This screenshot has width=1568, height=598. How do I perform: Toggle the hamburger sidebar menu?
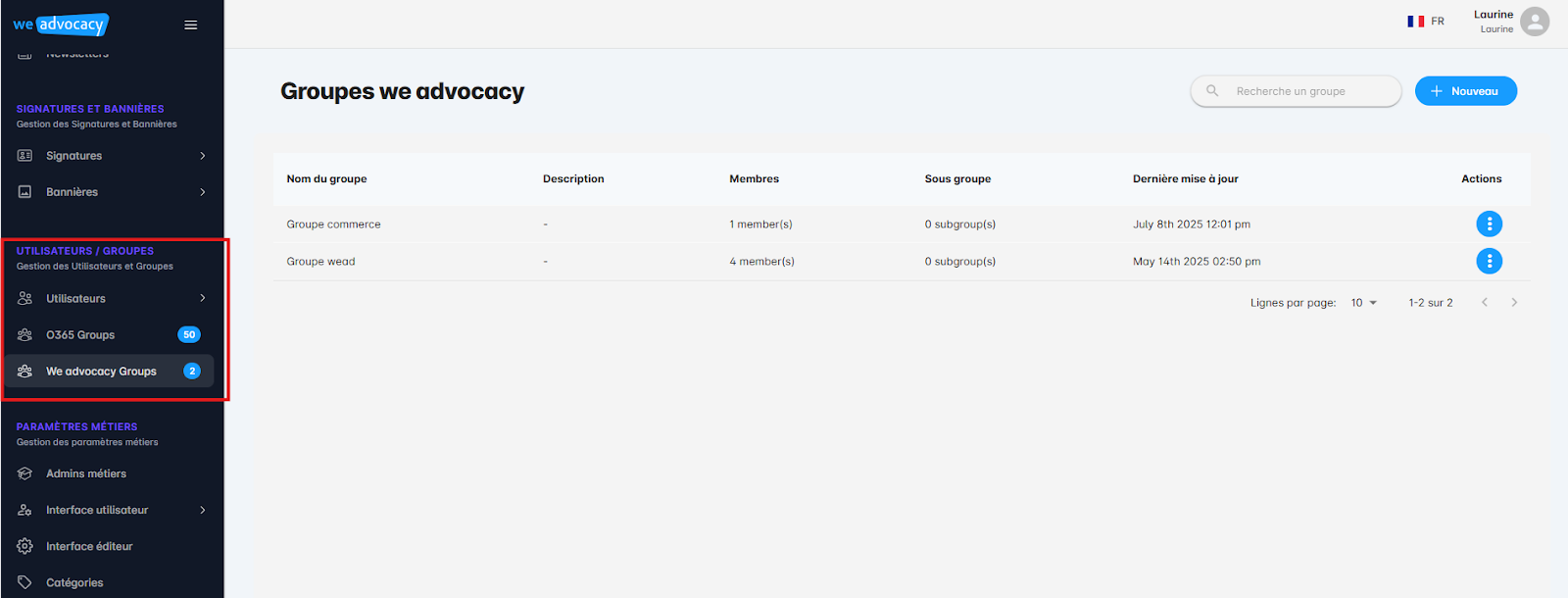(191, 25)
